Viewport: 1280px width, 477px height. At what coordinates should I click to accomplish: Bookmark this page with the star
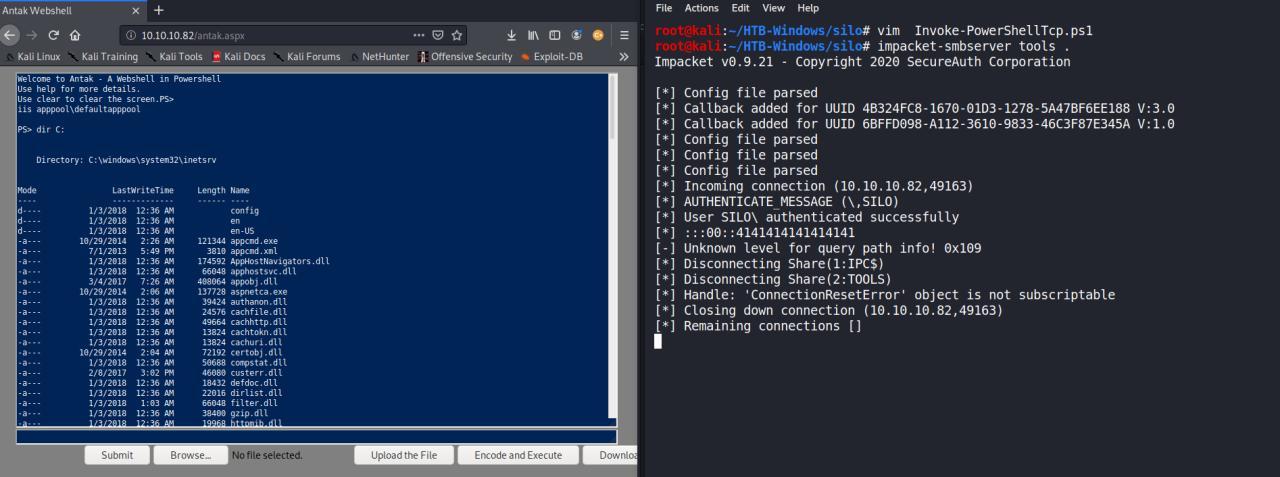pos(456,35)
